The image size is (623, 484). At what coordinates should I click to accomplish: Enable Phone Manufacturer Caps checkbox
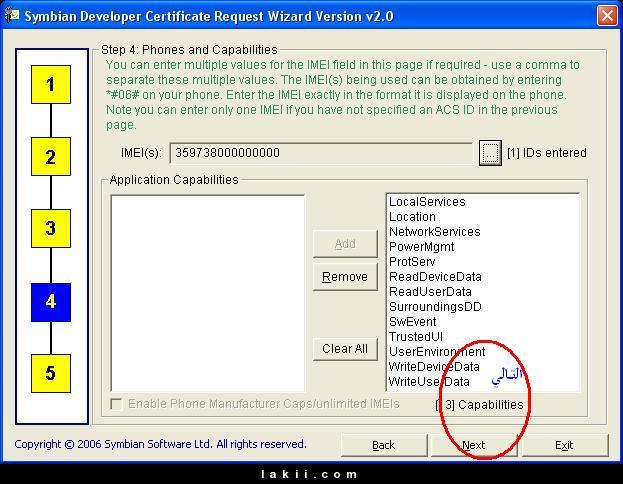pyautogui.click(x=116, y=404)
